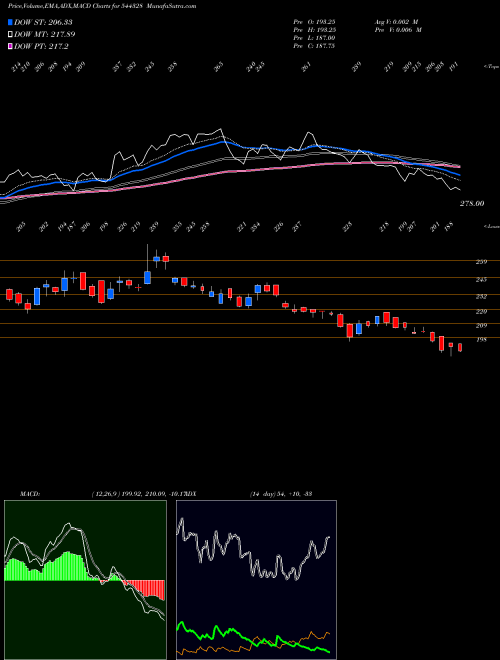
Task: Click the 245 price level label
Action: point(481,279)
